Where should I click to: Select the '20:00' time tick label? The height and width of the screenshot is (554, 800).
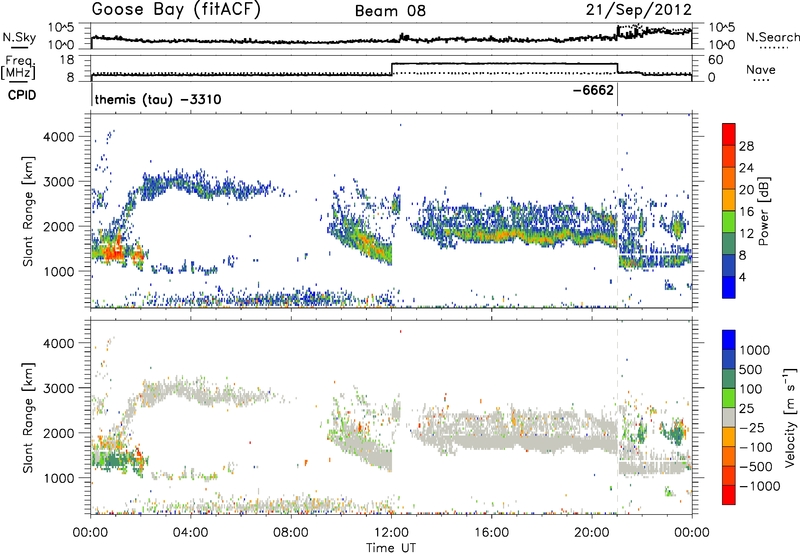pyautogui.click(x=591, y=533)
